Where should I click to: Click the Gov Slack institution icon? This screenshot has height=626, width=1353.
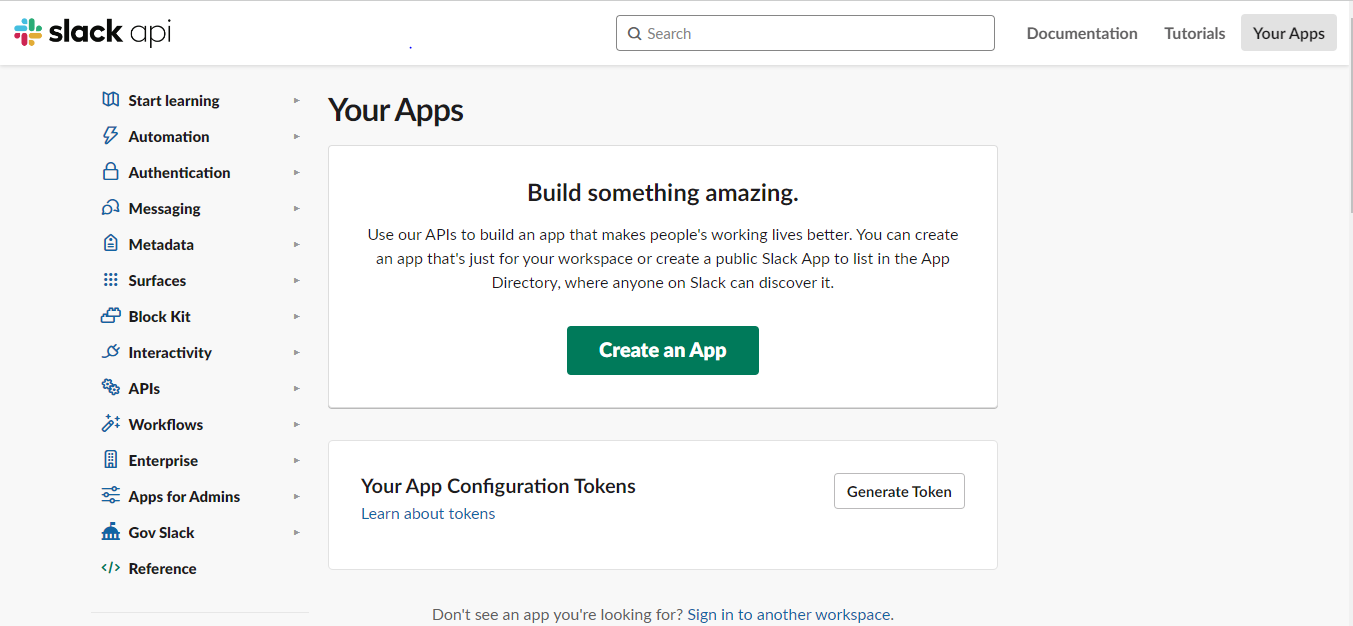pos(111,532)
